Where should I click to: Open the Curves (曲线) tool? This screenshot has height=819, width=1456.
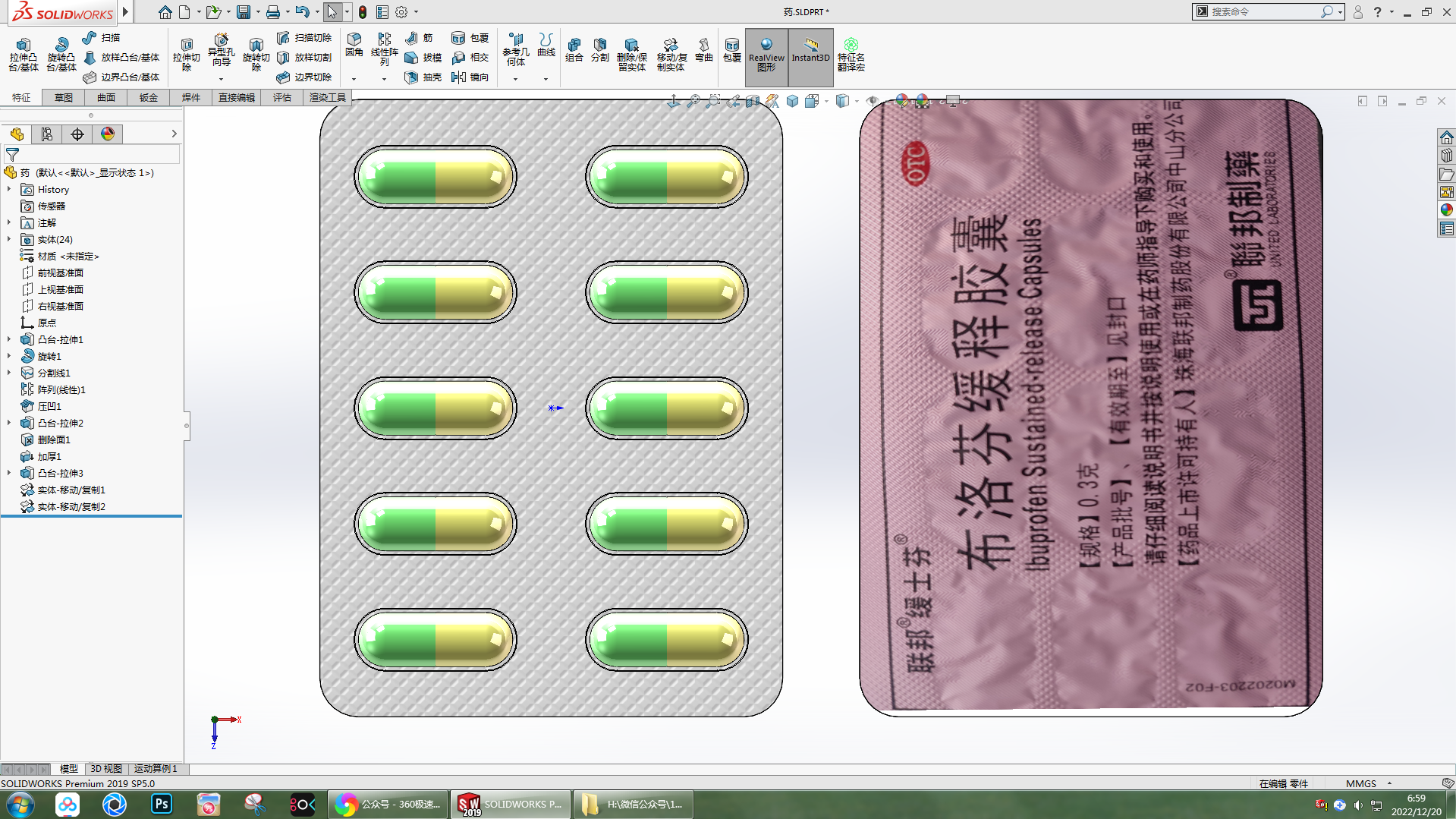(x=546, y=45)
